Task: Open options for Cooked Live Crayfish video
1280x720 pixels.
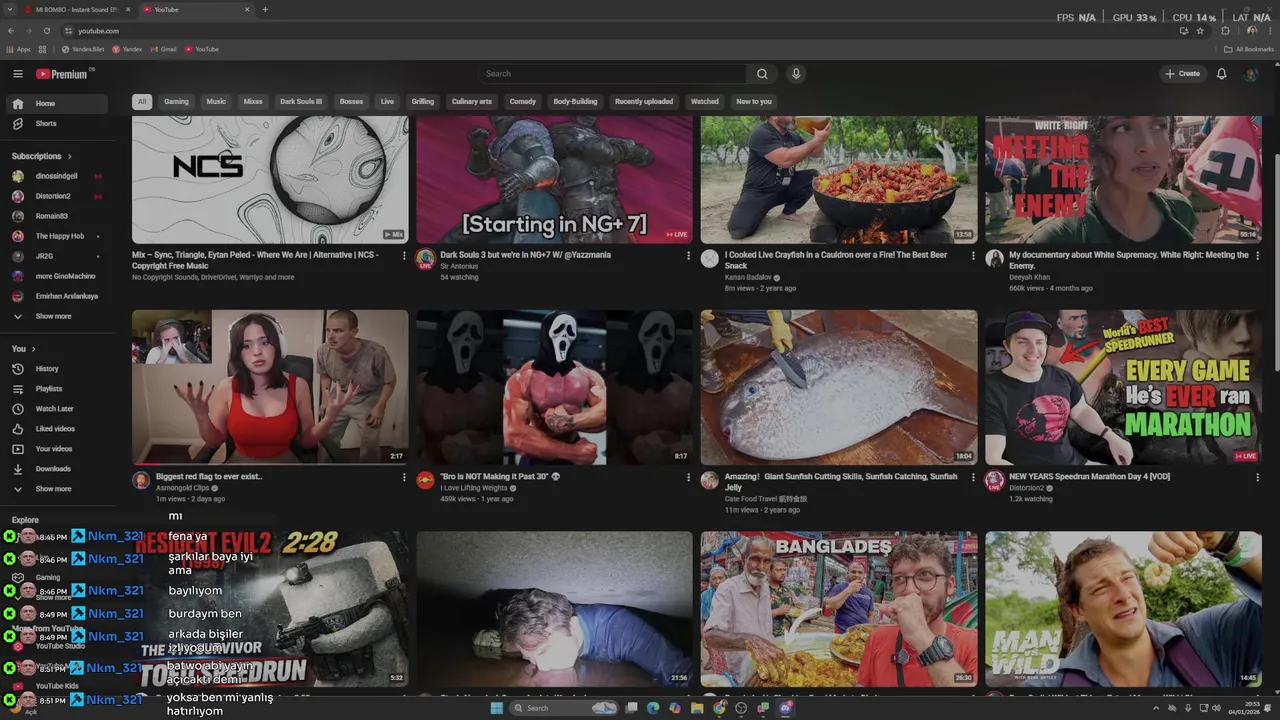Action: [973, 256]
